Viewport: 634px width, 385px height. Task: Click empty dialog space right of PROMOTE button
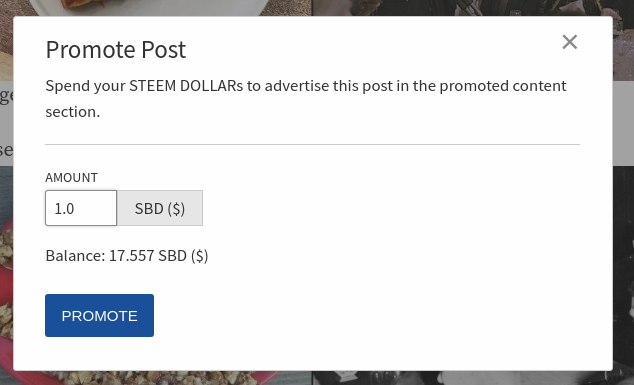click(364, 315)
